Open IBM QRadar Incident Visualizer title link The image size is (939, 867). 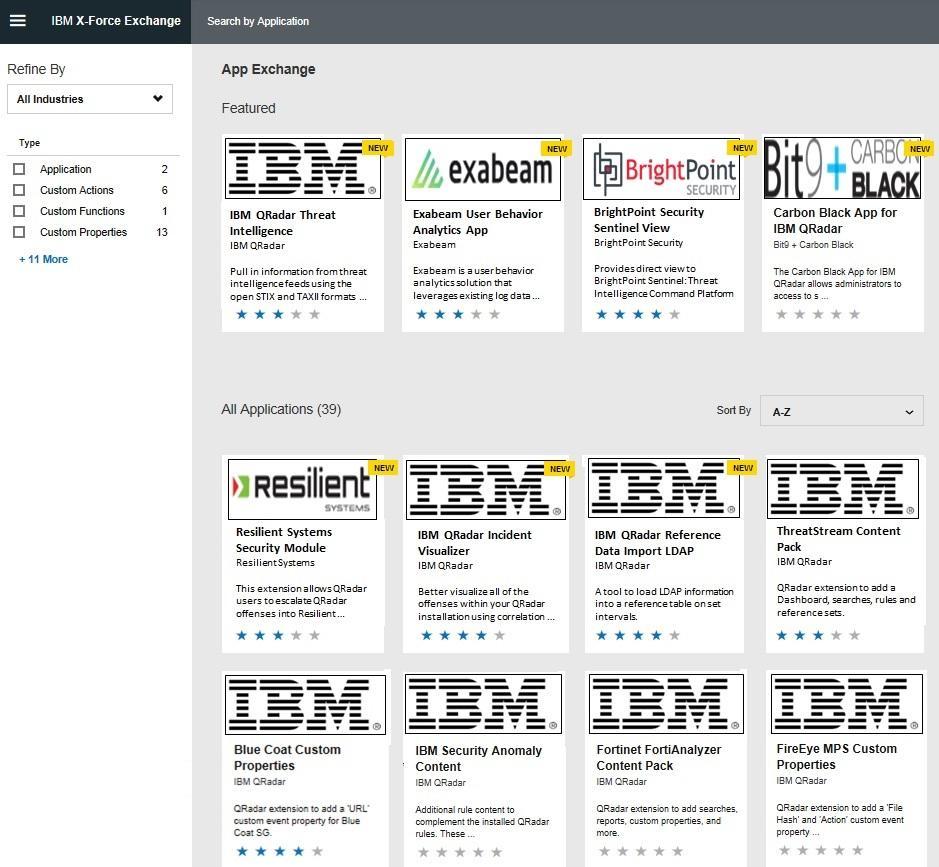click(x=474, y=543)
